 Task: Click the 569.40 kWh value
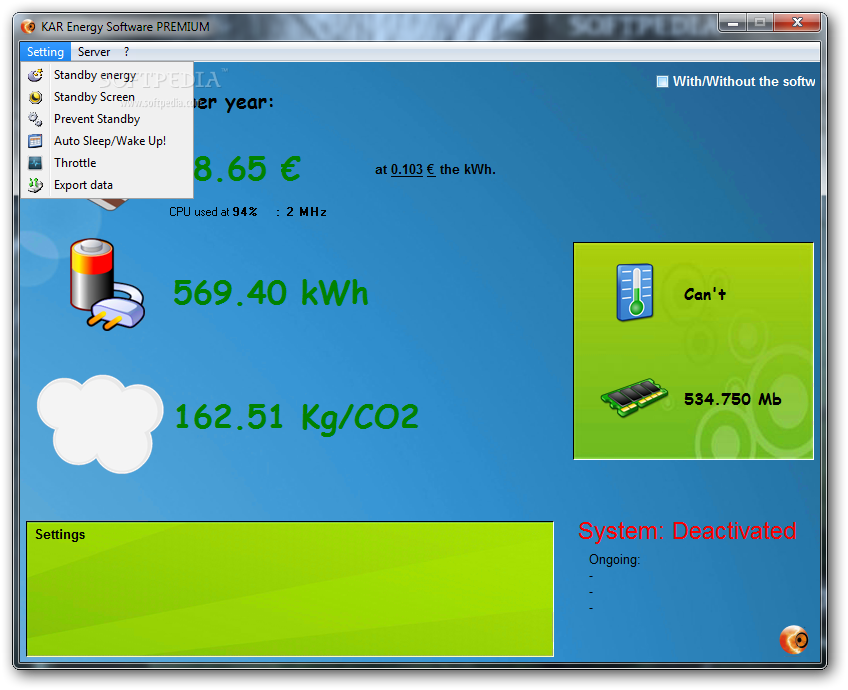click(x=270, y=293)
